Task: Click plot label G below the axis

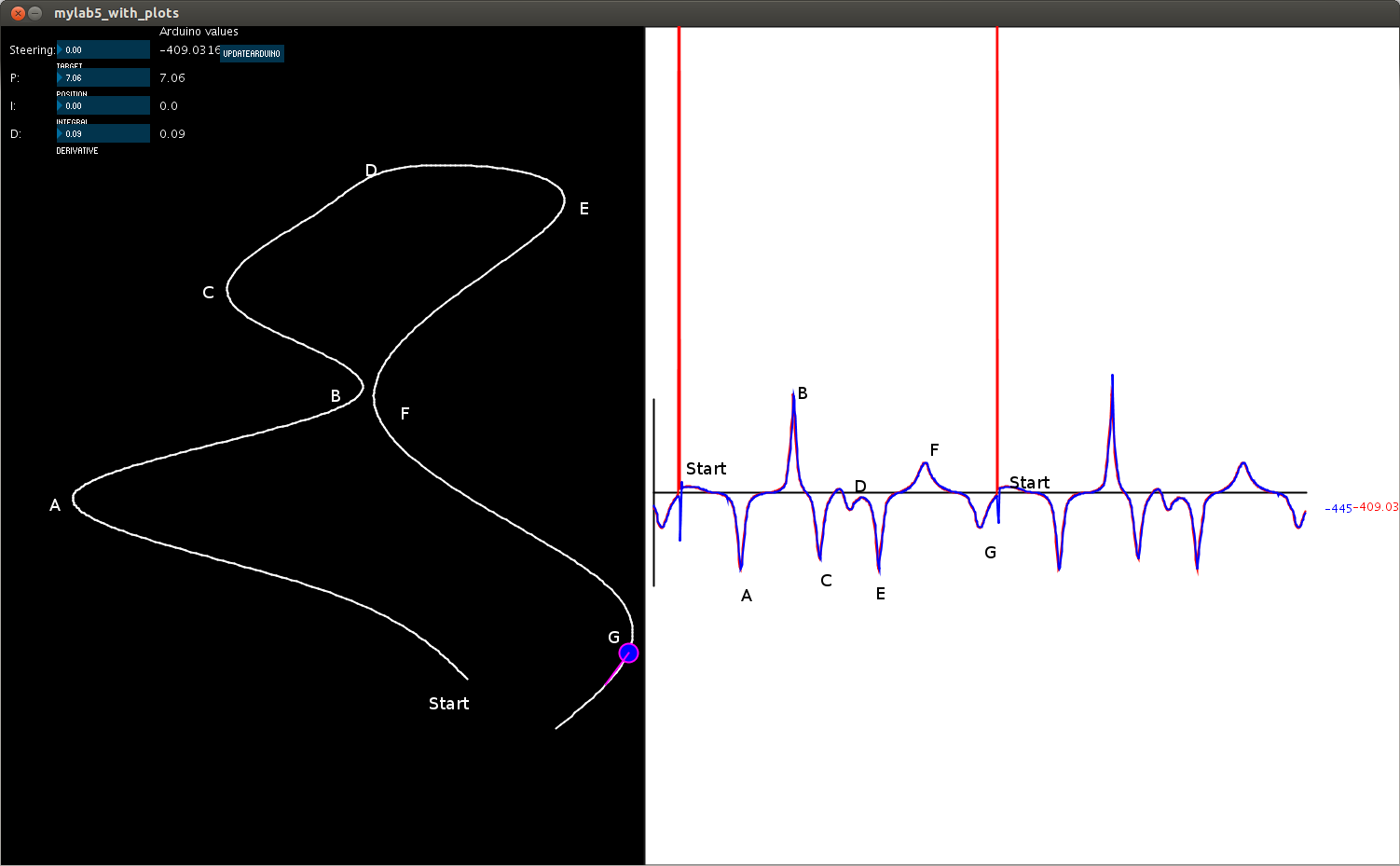Action: [x=990, y=553]
